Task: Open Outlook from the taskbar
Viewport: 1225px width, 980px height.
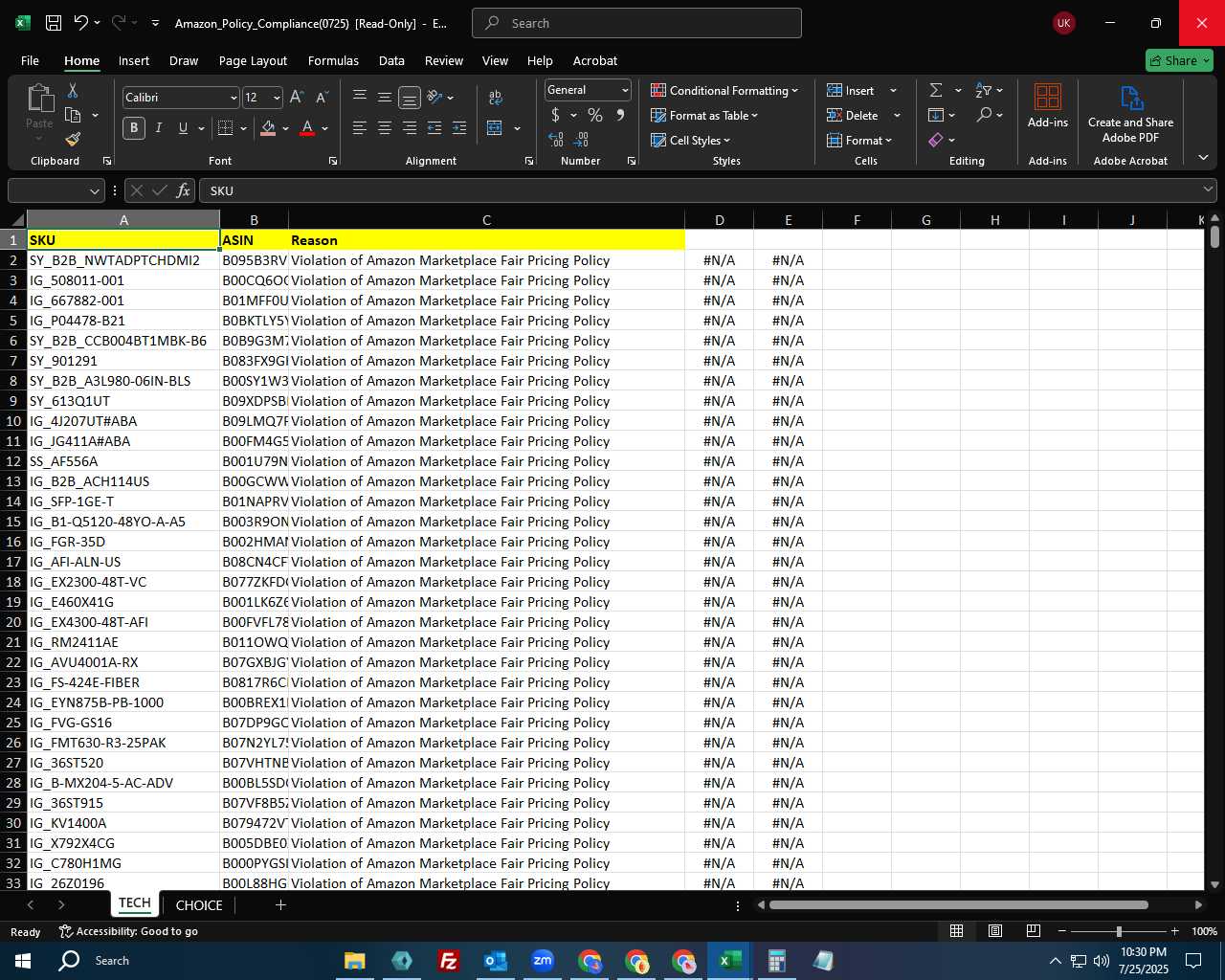Action: 495,961
